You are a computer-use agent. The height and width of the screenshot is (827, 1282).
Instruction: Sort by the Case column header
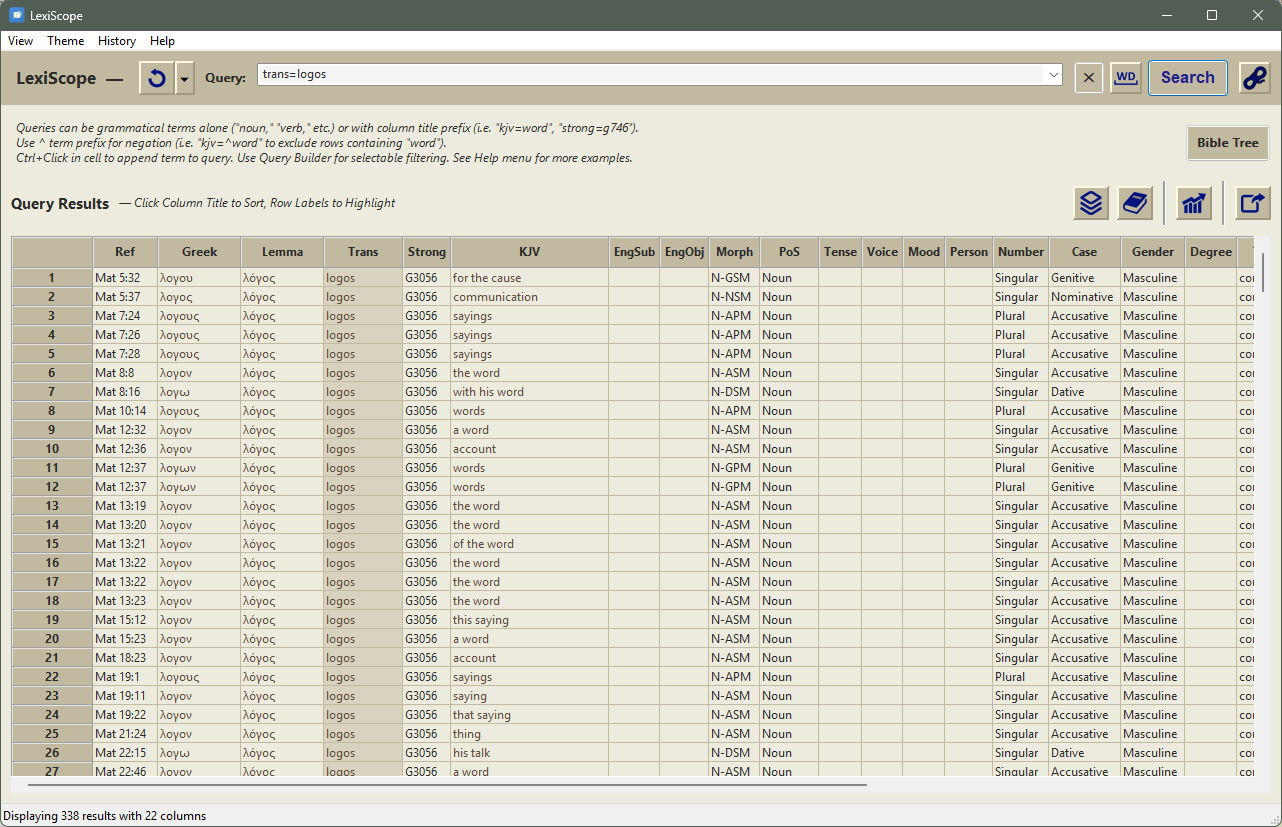[1084, 252]
